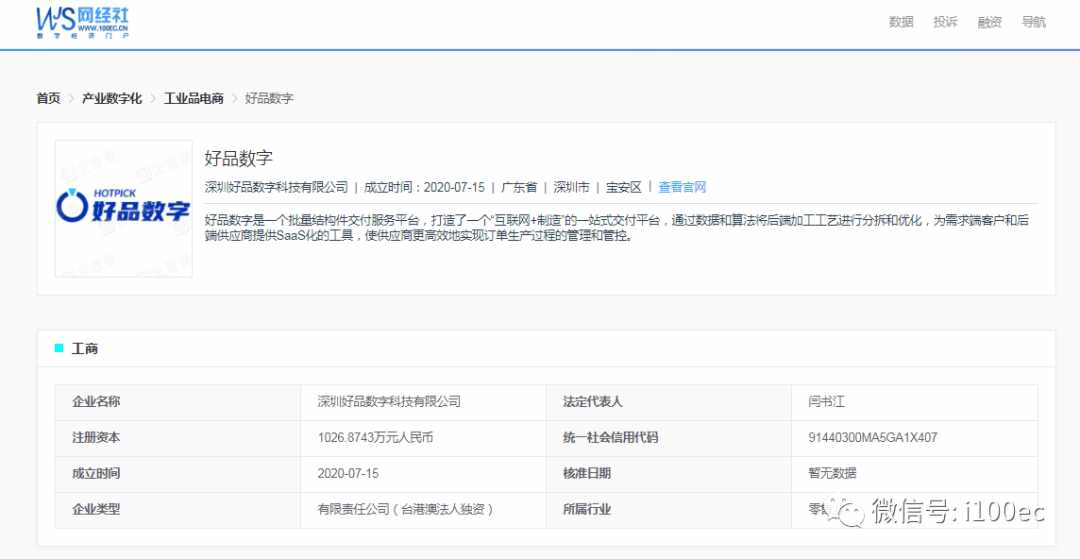Go to 首页 breadcrumb
The height and width of the screenshot is (559, 1080).
pyautogui.click(x=48, y=98)
